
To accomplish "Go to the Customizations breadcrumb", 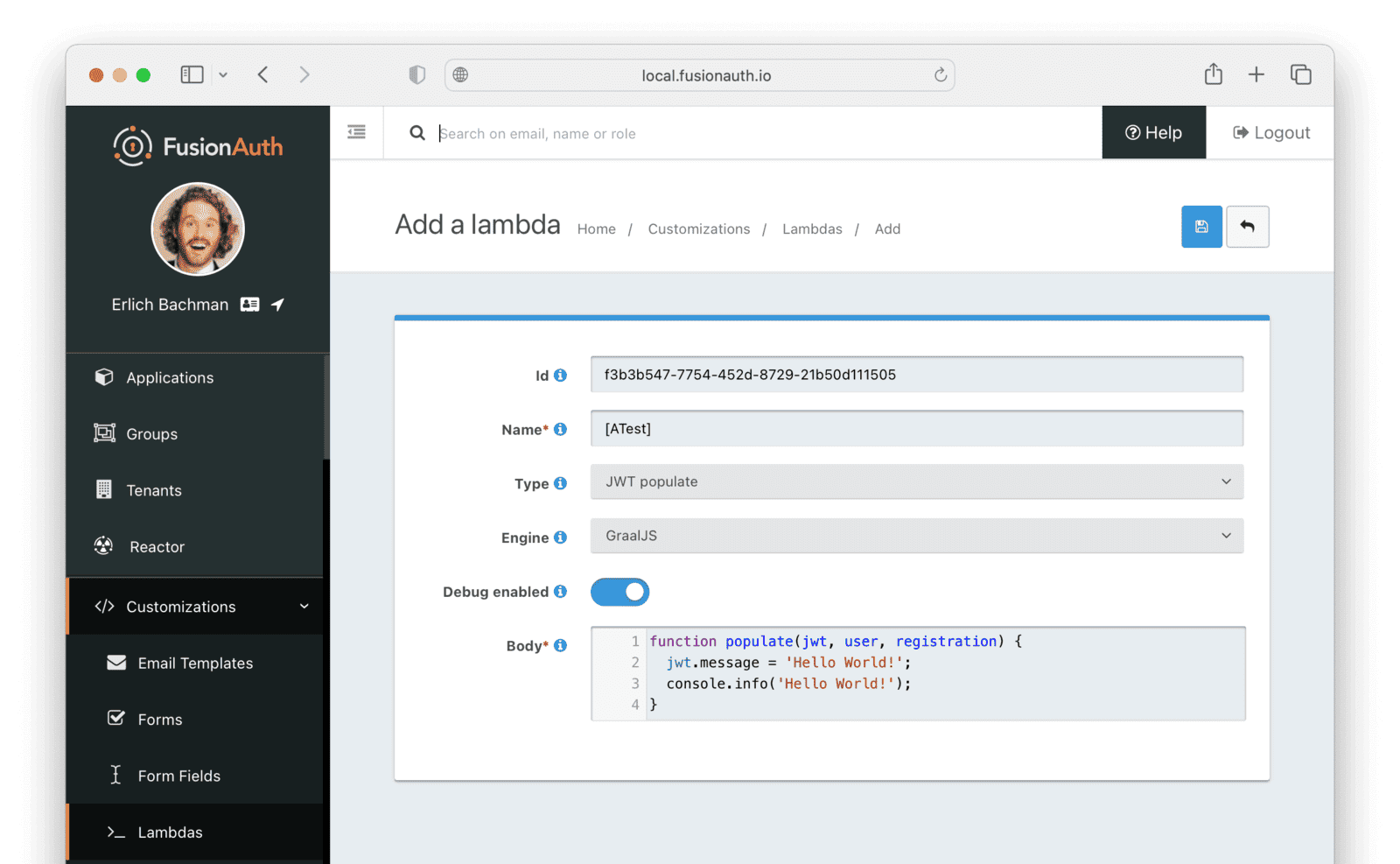I will click(x=699, y=229).
